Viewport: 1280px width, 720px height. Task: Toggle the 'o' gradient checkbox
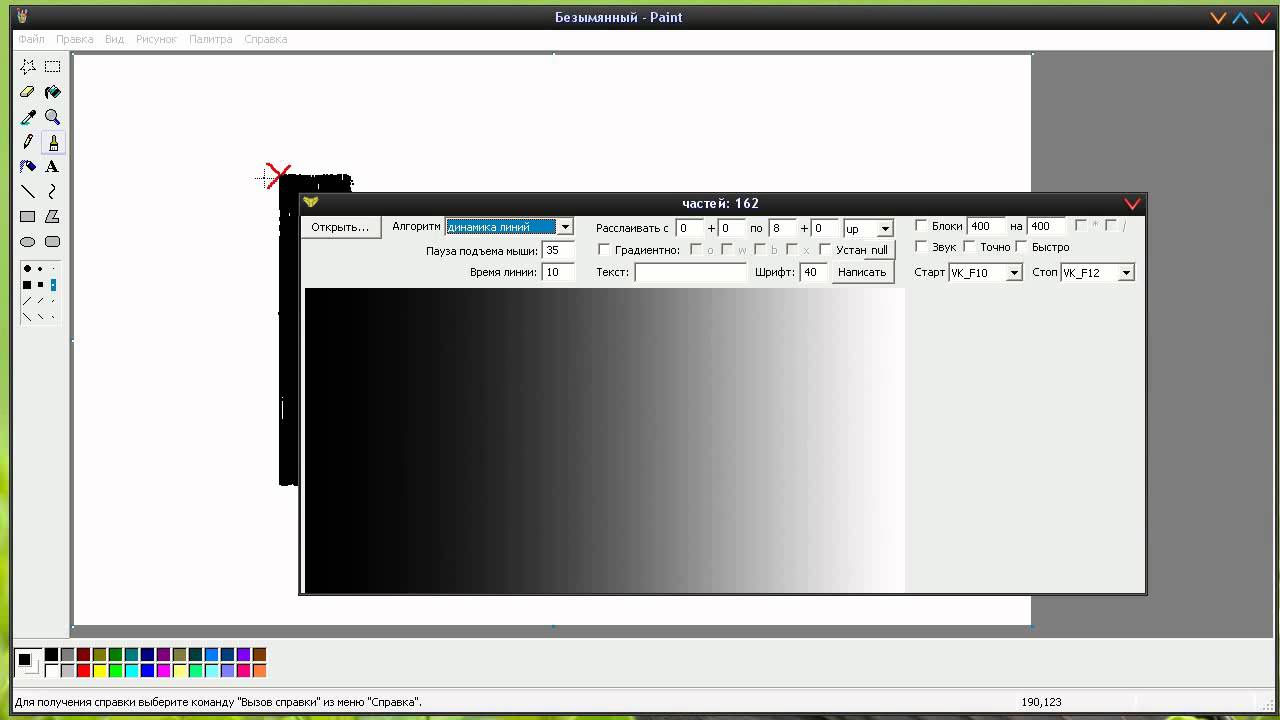click(696, 250)
